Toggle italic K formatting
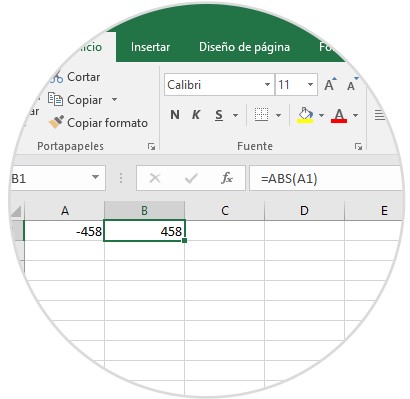This screenshot has width=410, height=399. point(196,115)
